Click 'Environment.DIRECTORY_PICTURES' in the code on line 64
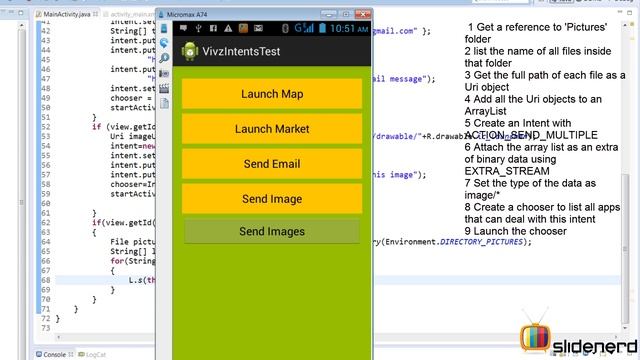Image resolution: width=640 pixels, height=360 pixels. pyautogui.click(x=453, y=242)
